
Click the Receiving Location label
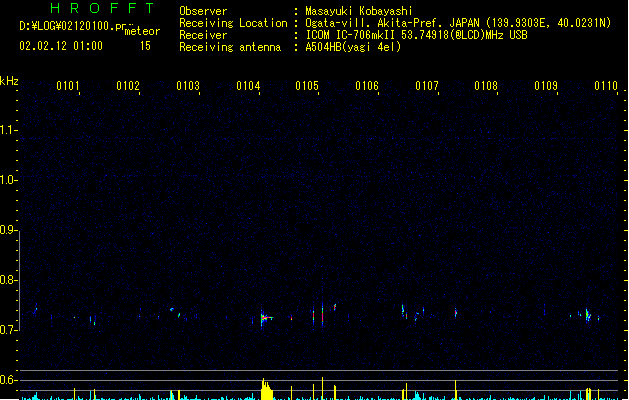click(x=233, y=23)
